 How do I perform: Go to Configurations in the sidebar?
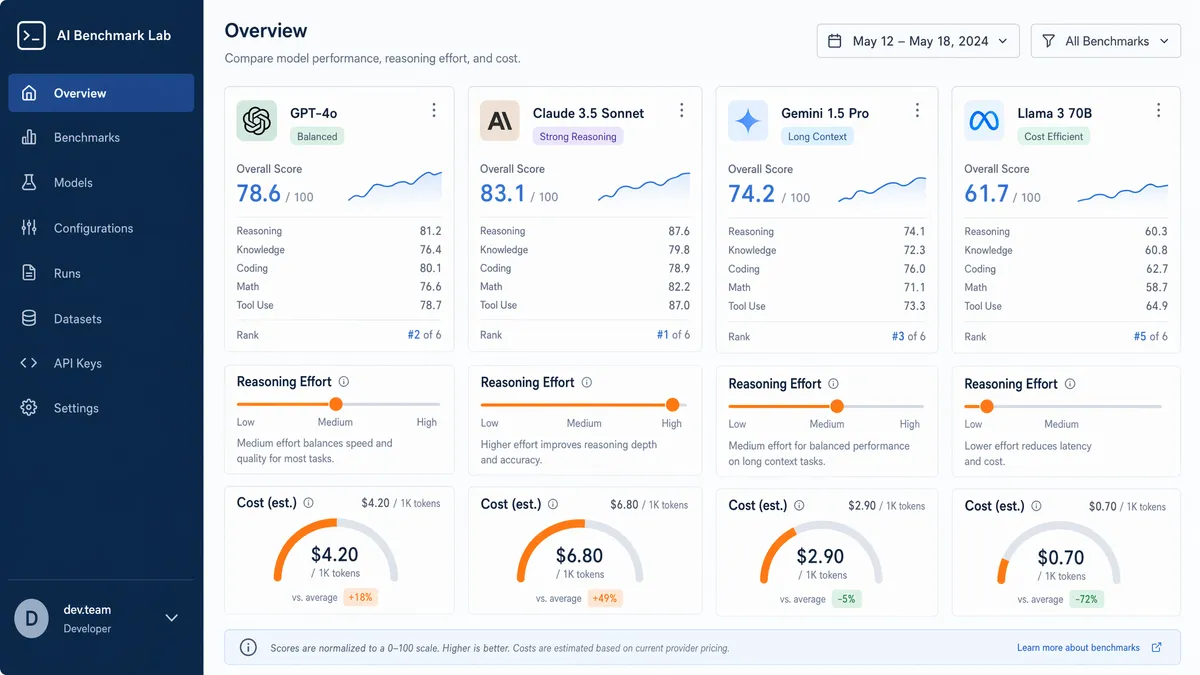(x=101, y=228)
